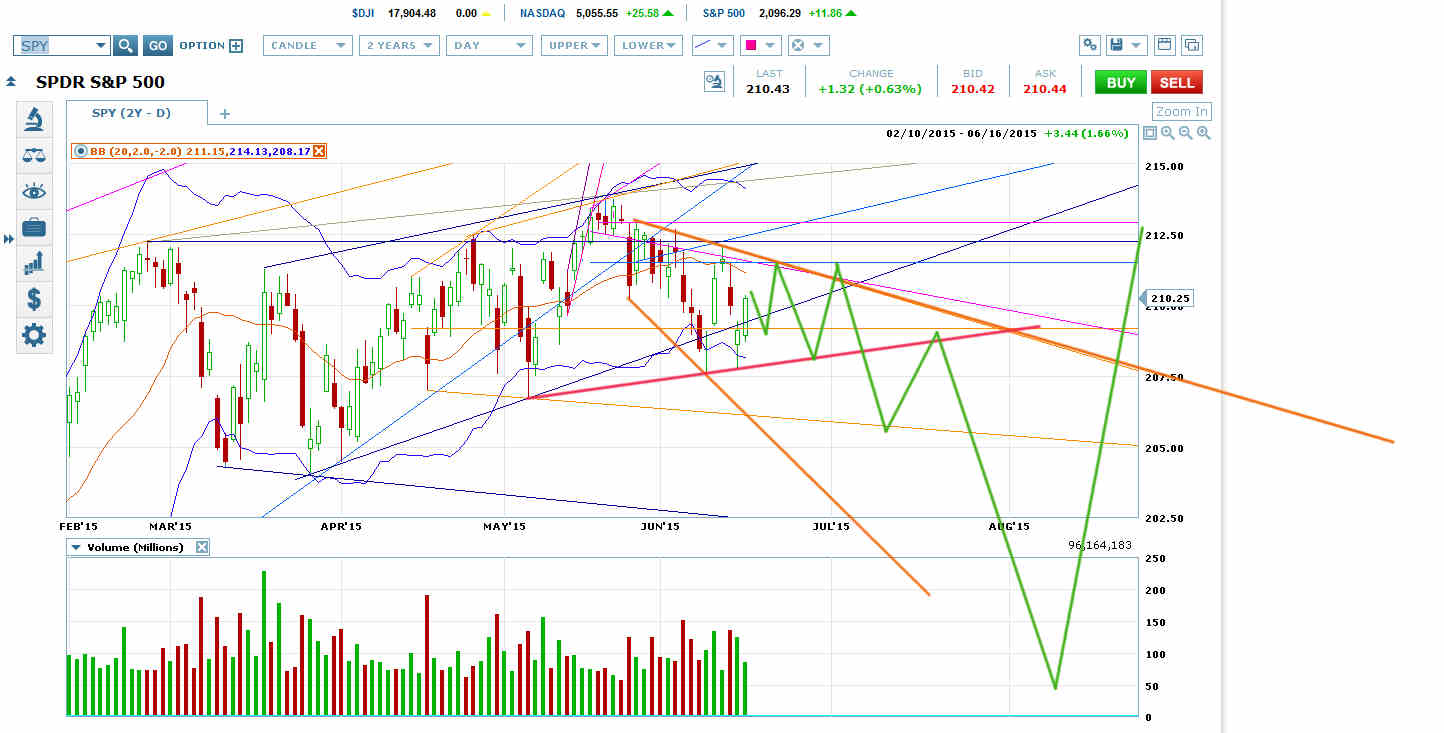Select the SPY (2Y - D) tab
Viewport: 1444px width, 733px height.
(x=137, y=113)
